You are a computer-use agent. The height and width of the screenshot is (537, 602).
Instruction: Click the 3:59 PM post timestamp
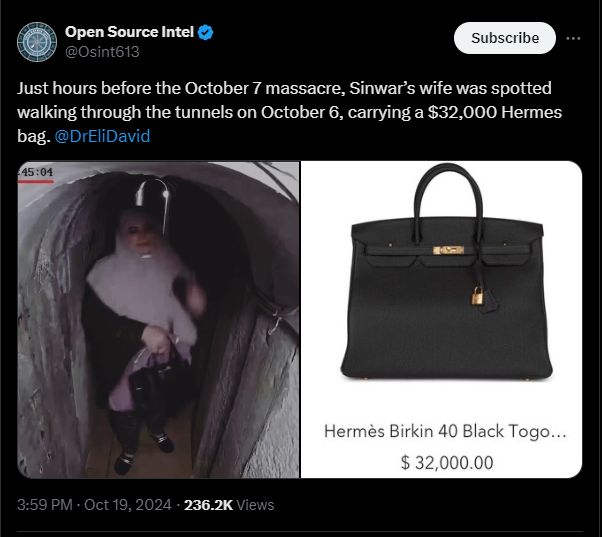pyautogui.click(x=45, y=505)
